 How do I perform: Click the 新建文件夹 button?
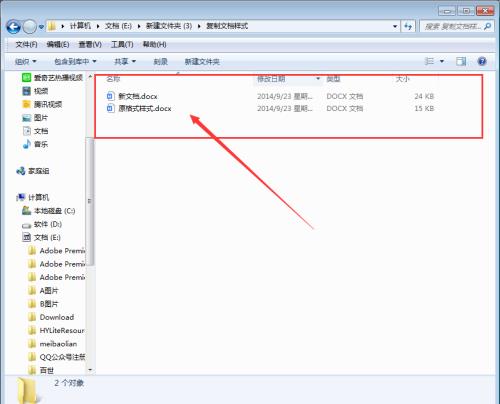tap(202, 62)
